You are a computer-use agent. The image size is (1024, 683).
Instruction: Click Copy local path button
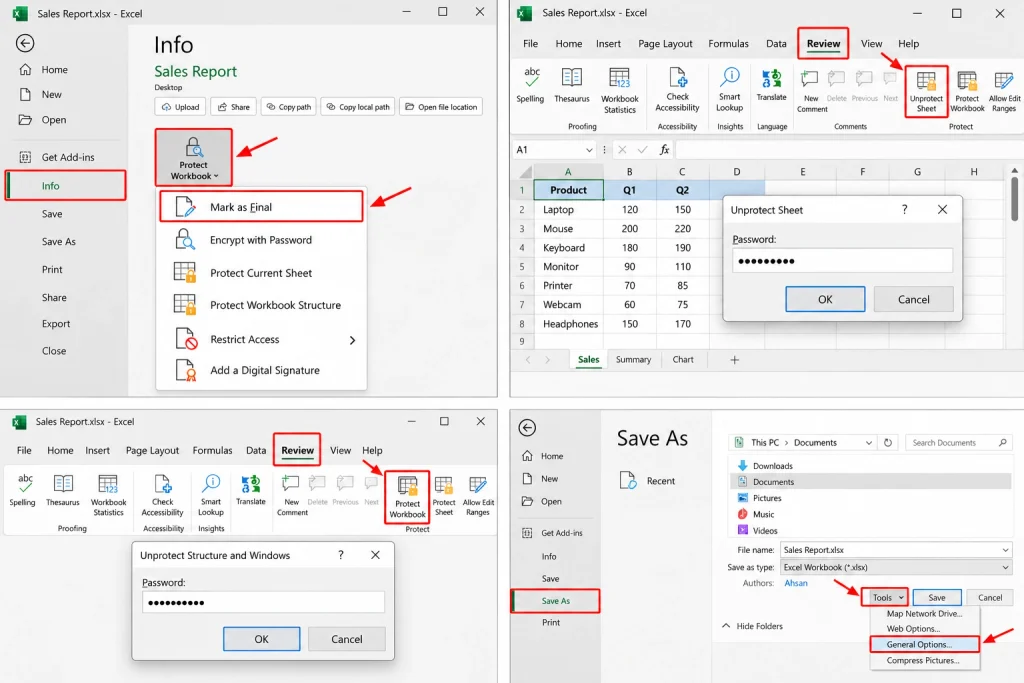(358, 107)
